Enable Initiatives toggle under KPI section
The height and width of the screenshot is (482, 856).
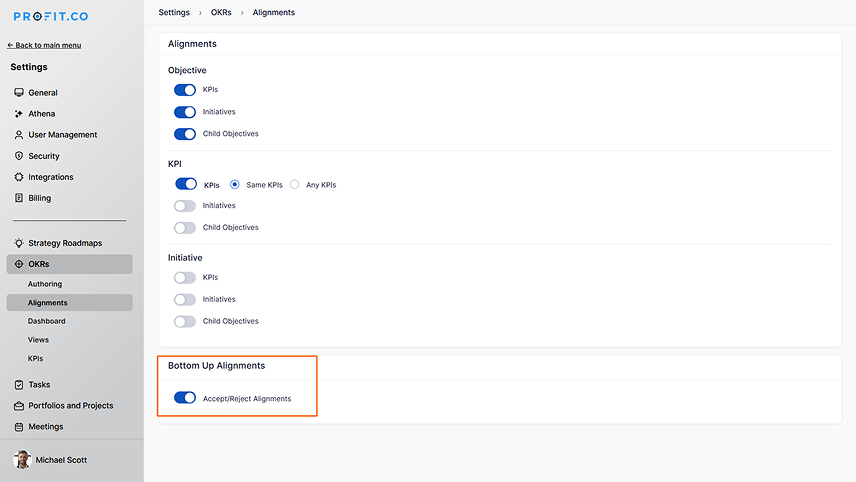click(185, 206)
